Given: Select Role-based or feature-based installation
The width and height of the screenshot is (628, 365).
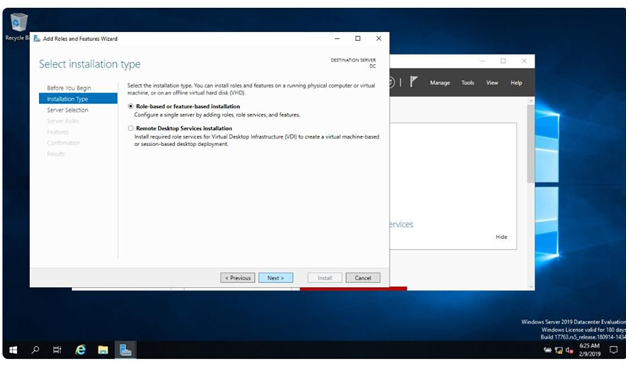Looking at the screenshot, I should tap(131, 106).
